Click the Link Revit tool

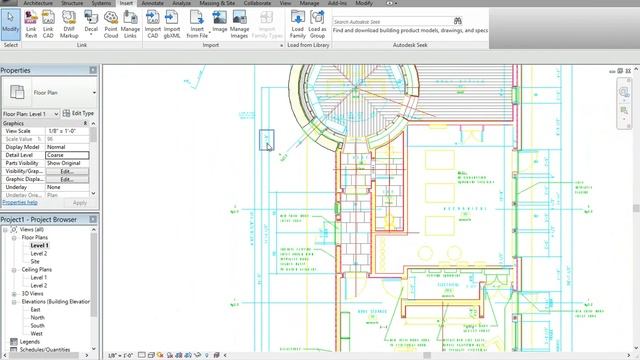31,24
